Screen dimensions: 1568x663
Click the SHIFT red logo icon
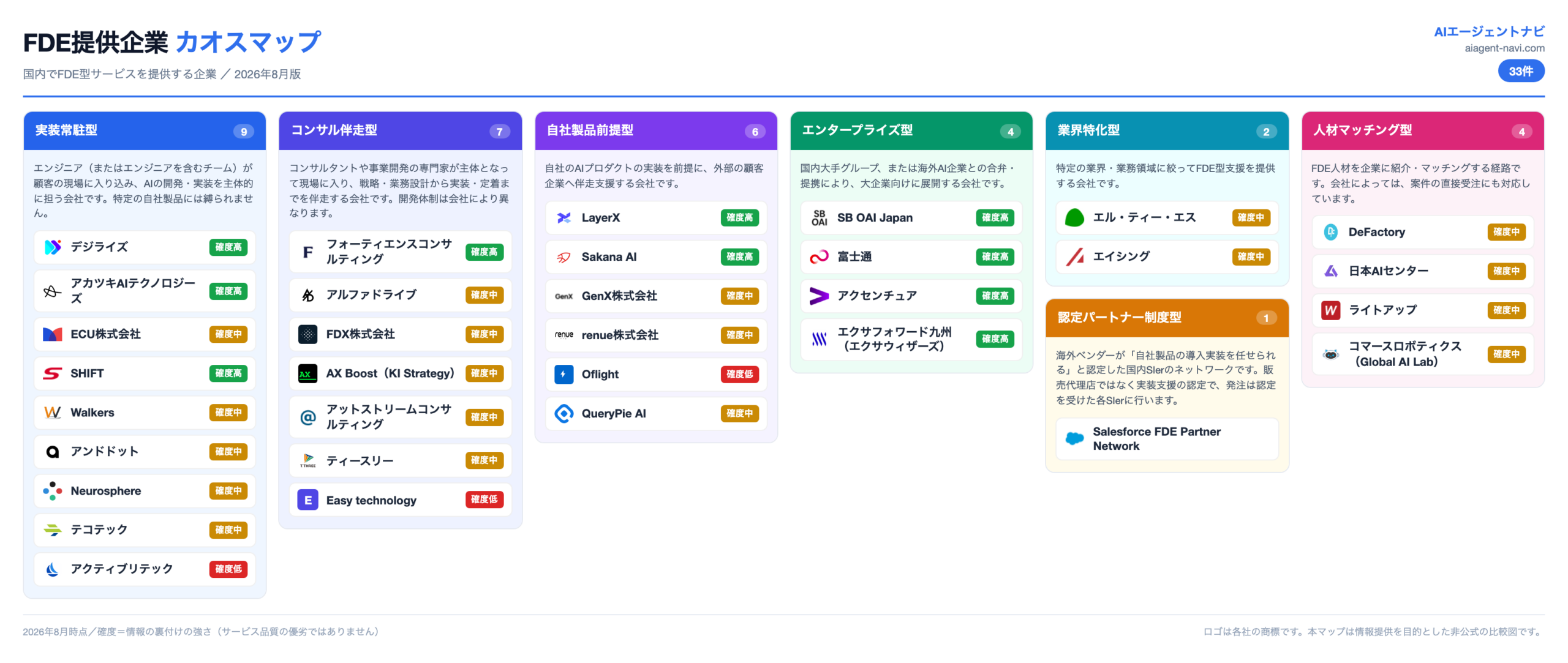pyautogui.click(x=53, y=373)
